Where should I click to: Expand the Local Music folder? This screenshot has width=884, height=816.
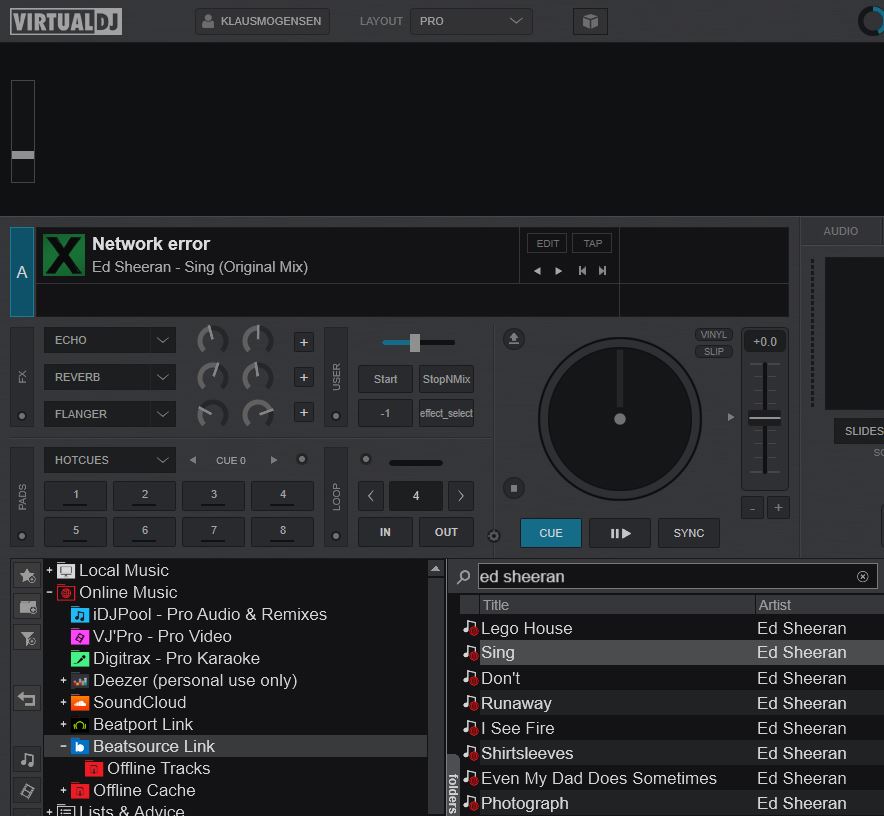[50, 570]
